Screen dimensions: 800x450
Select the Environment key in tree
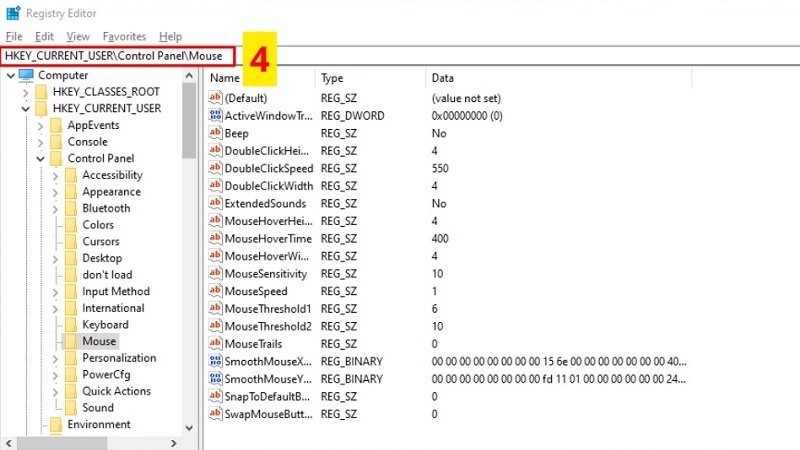[x=98, y=424]
